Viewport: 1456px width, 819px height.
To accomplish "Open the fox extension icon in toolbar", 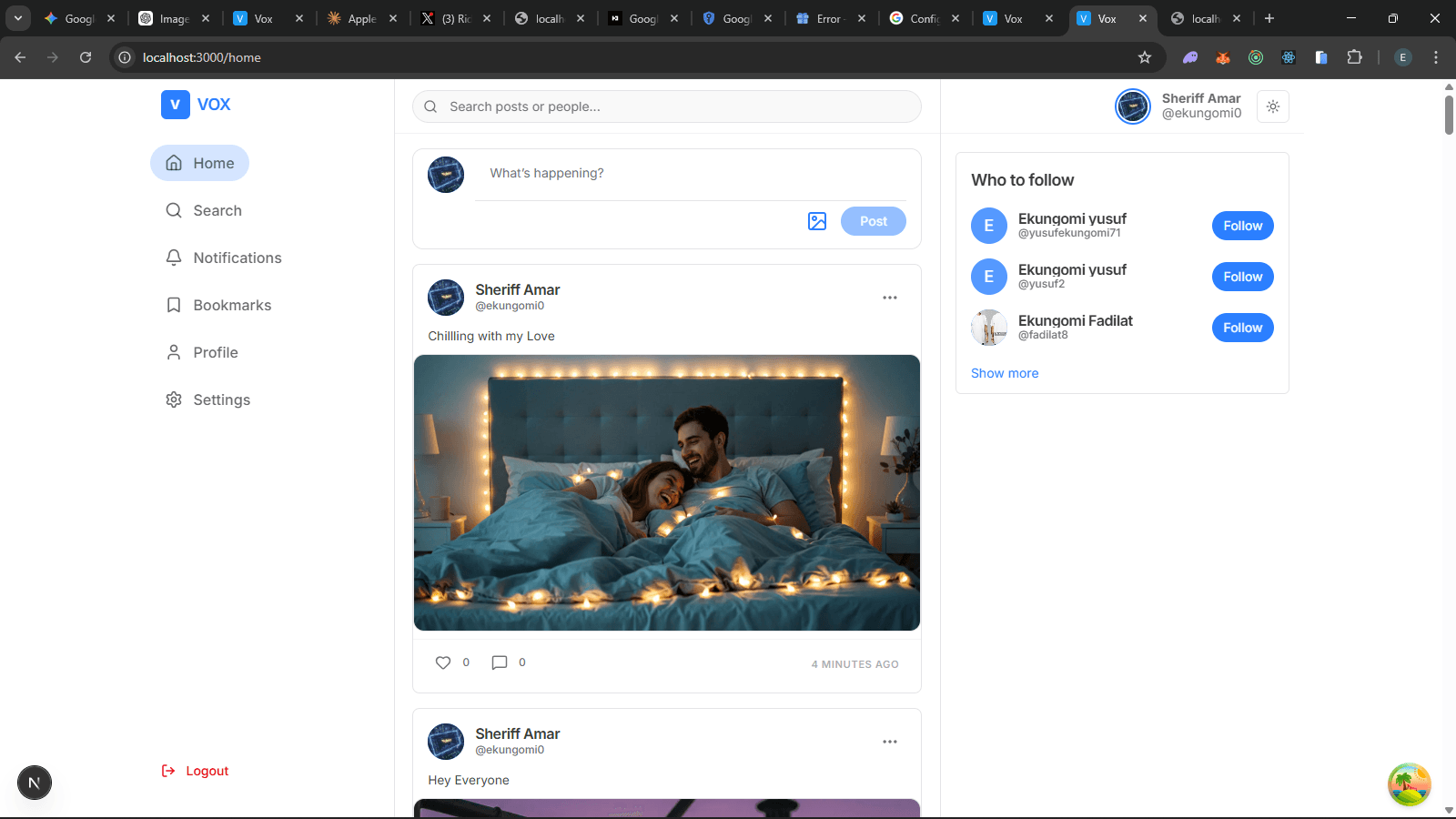I will point(1223,57).
